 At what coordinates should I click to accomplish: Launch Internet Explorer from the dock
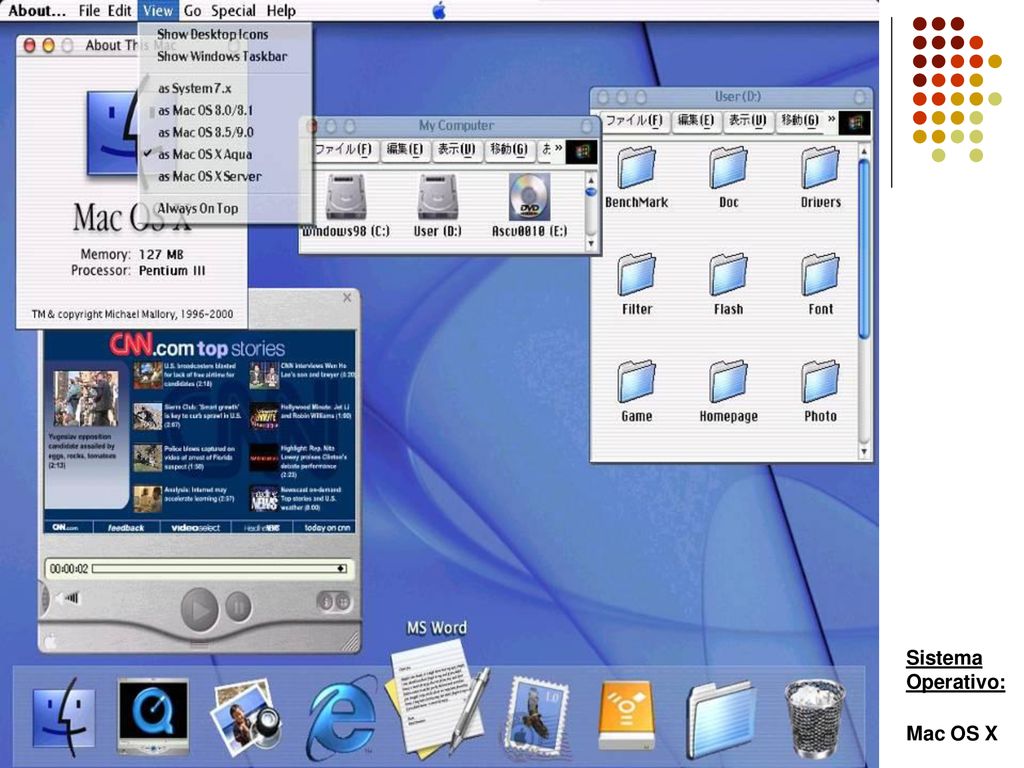[x=342, y=718]
